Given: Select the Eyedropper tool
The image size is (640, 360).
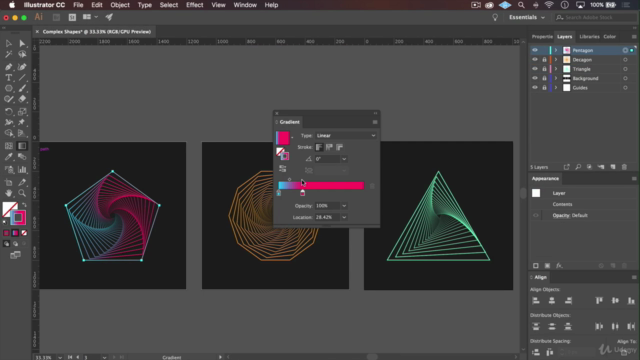Looking at the screenshot, I should point(9,157).
